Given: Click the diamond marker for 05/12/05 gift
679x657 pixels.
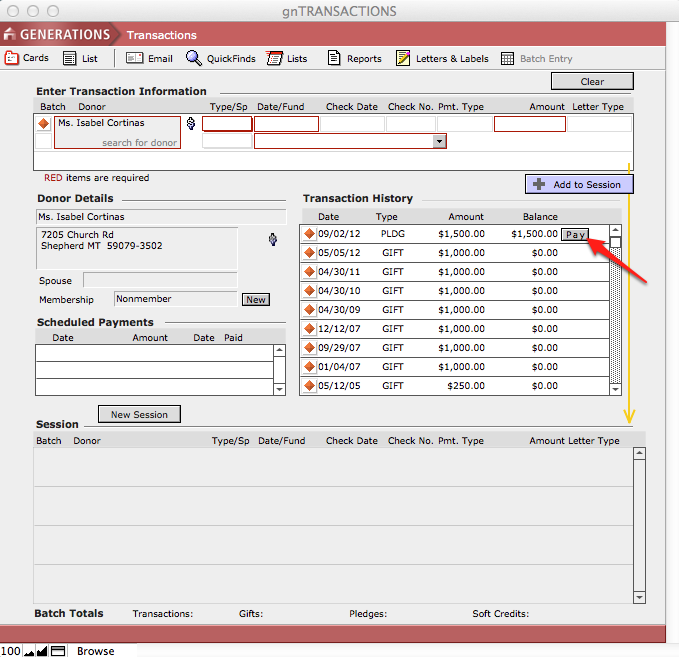Looking at the screenshot, I should (309, 386).
